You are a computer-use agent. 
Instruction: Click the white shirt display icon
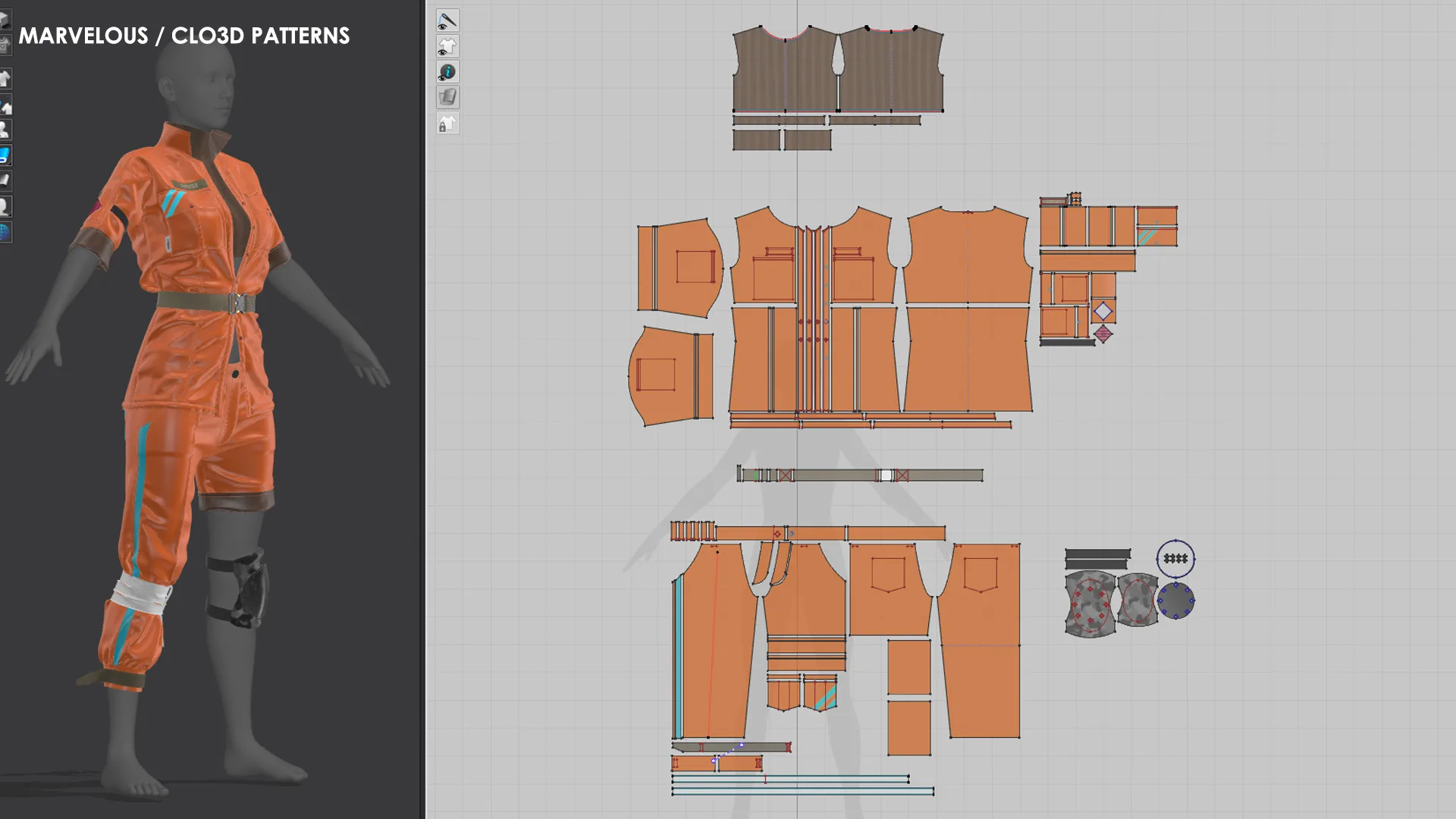[x=5, y=78]
